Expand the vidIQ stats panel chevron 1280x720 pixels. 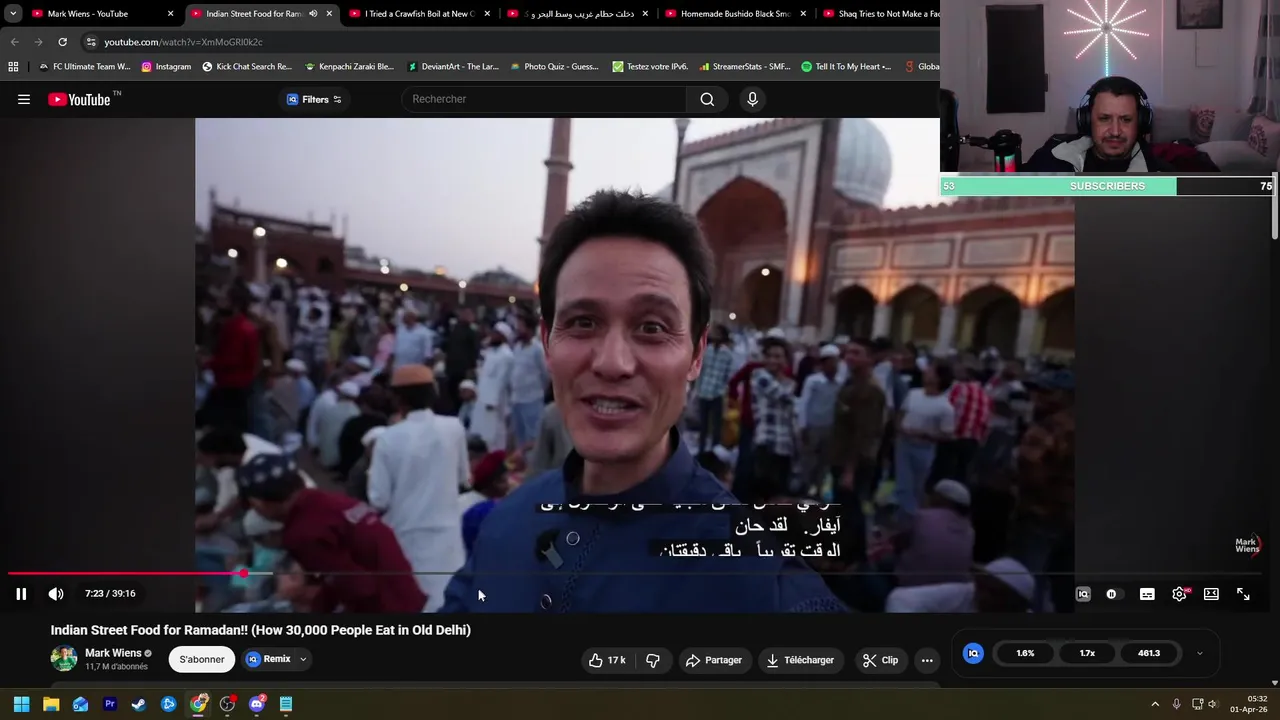pyautogui.click(x=1199, y=653)
